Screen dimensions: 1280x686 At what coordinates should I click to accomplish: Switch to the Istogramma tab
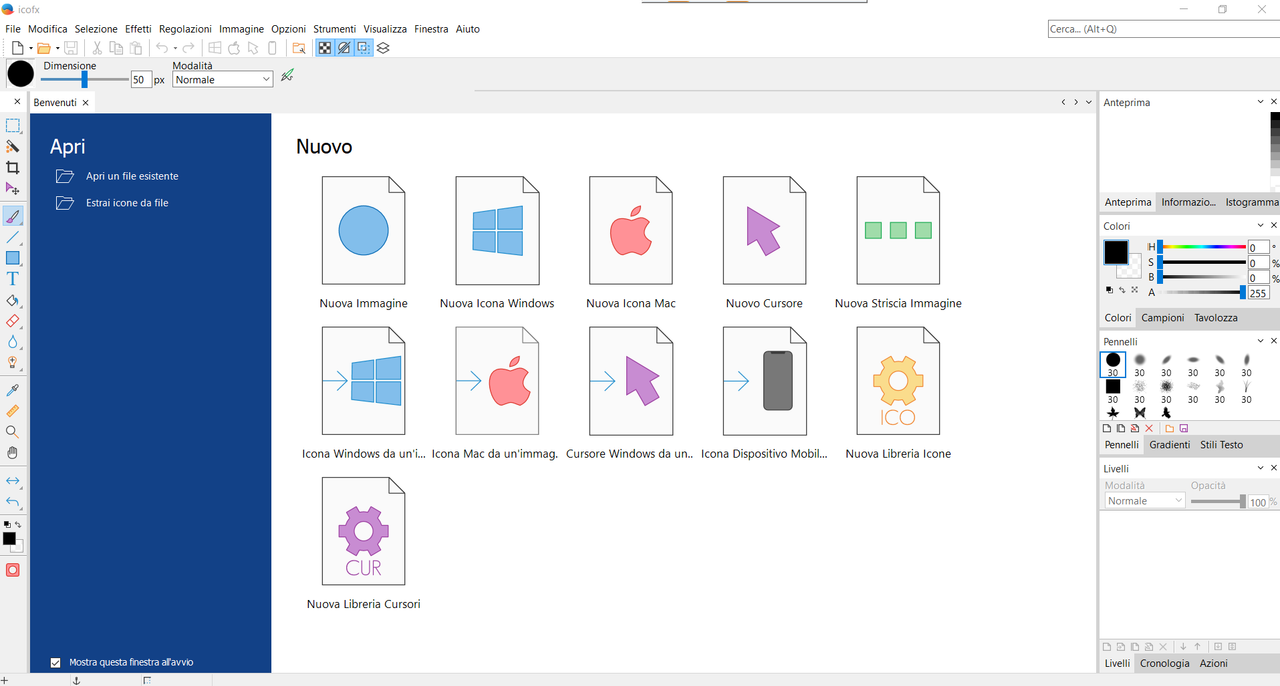1252,202
